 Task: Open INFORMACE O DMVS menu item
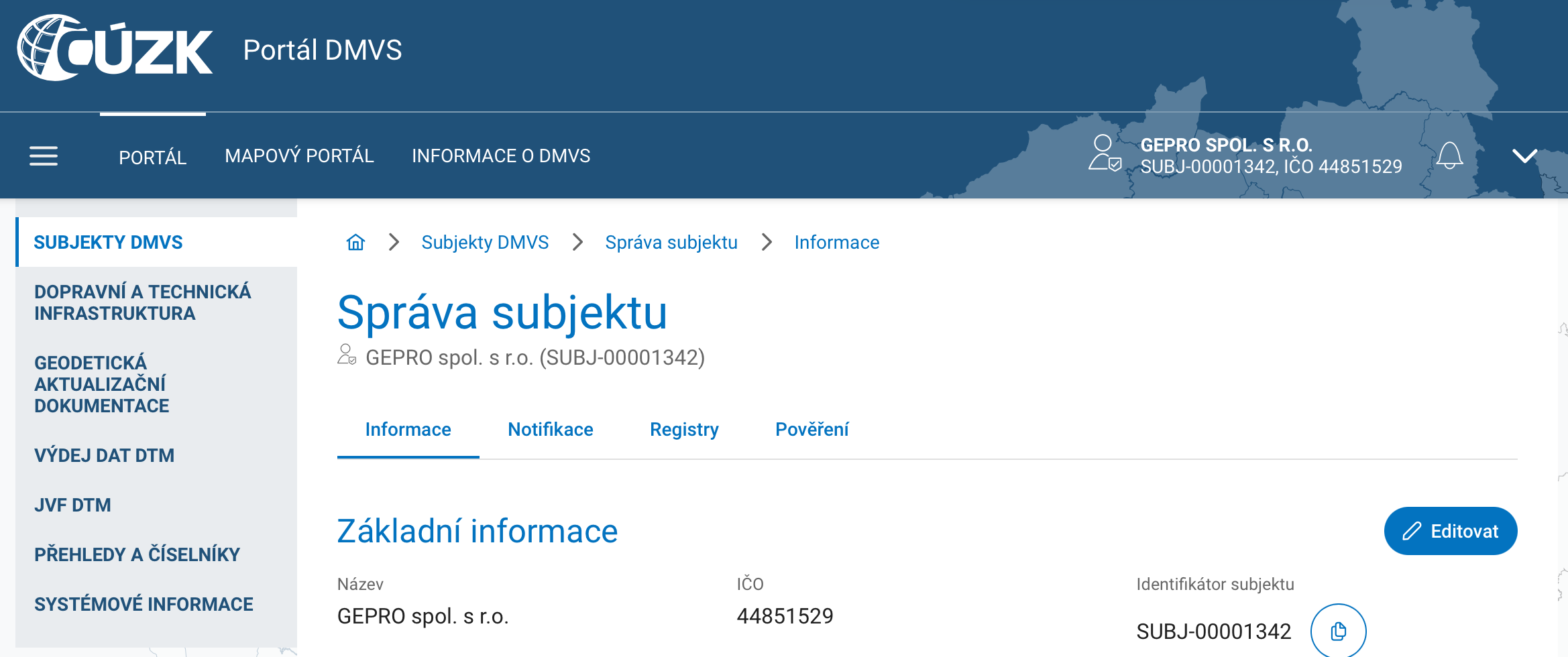(501, 156)
